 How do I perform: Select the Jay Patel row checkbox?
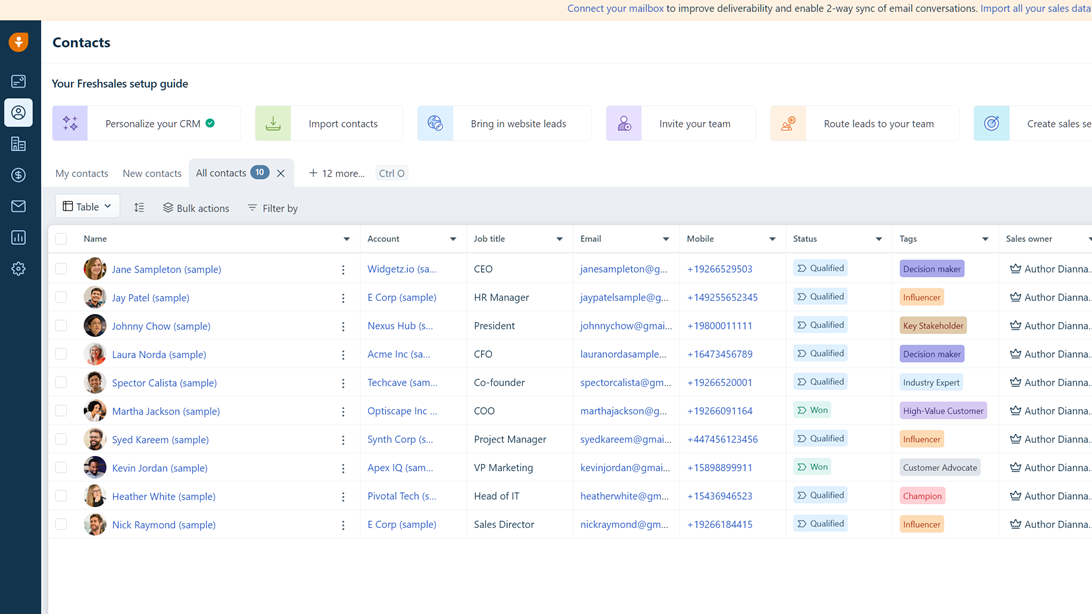coord(61,297)
